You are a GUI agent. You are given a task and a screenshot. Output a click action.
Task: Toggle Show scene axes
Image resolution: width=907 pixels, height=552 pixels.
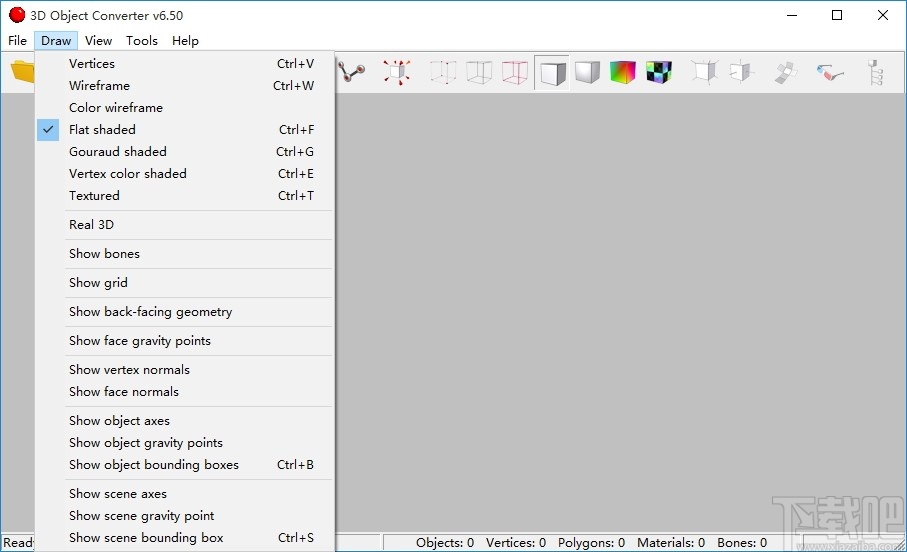(185, 494)
